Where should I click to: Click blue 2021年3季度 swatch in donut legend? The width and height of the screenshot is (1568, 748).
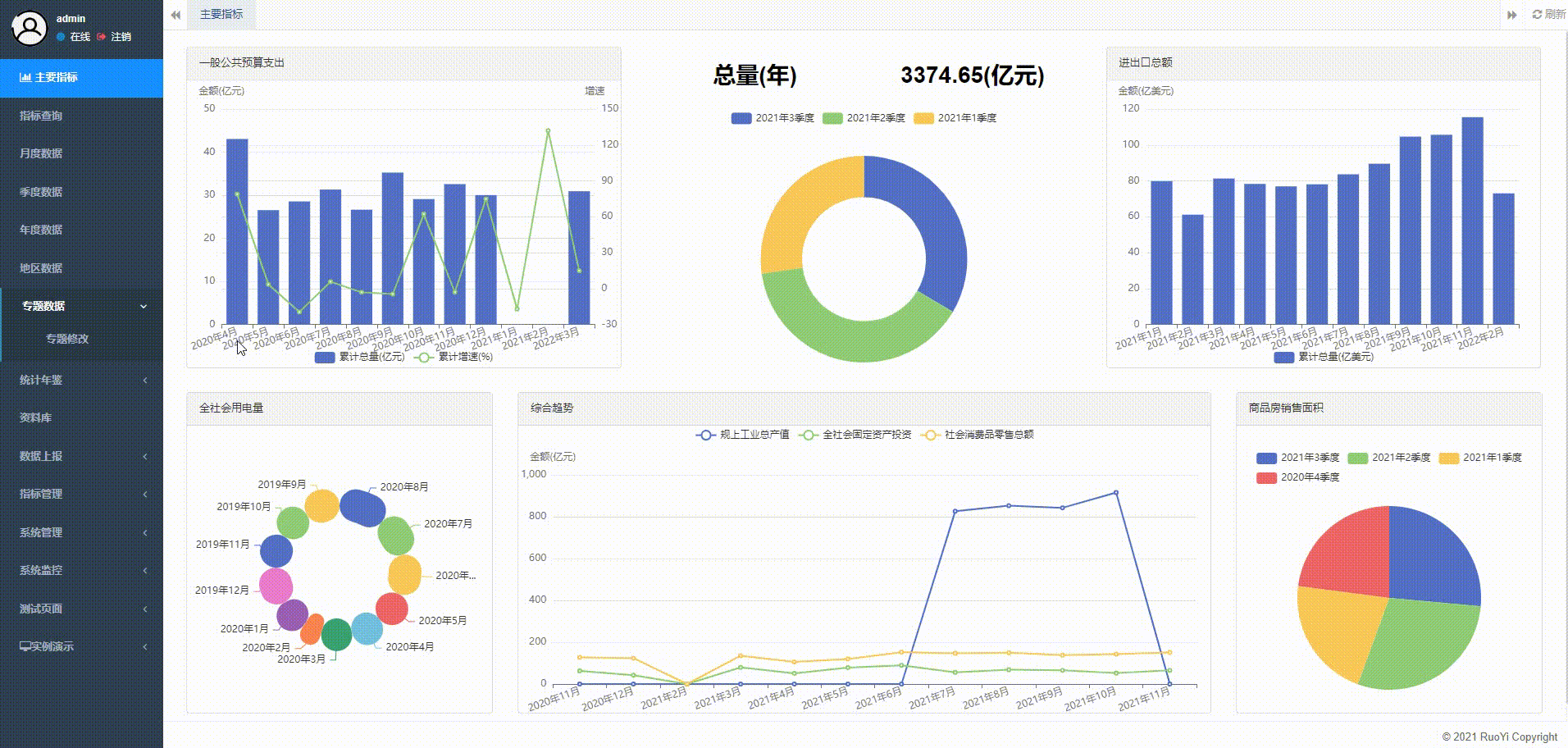(x=741, y=118)
